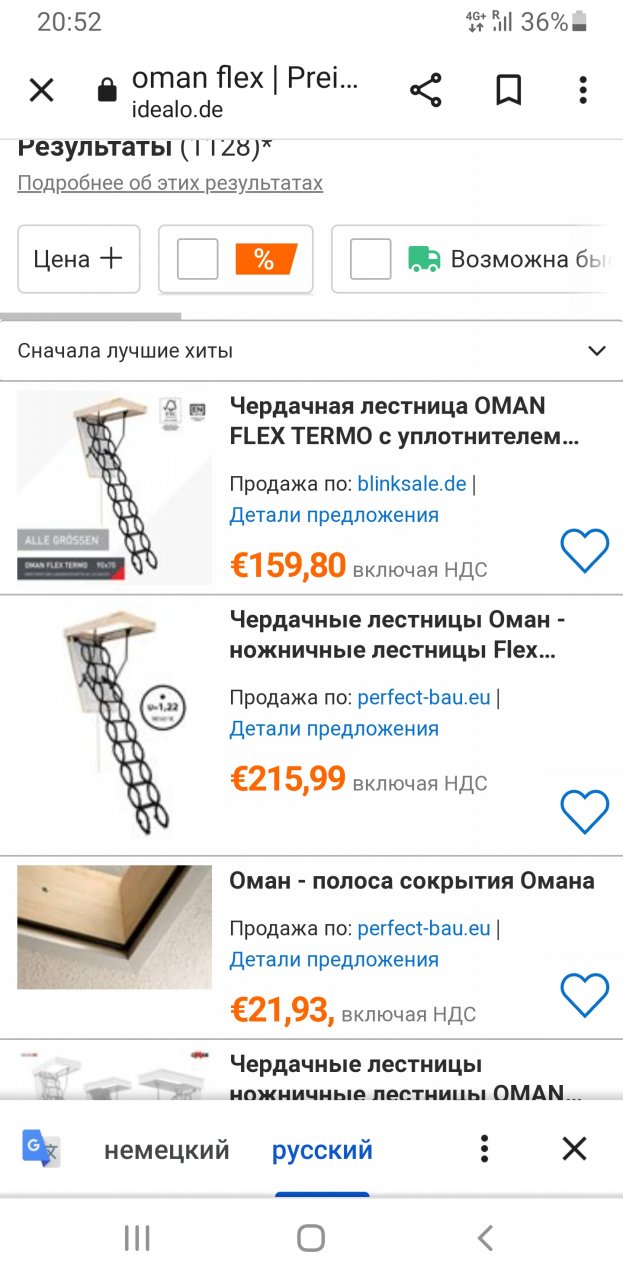Image resolution: width=623 pixels, height=1280 pixels.
Task: Enable the percent discount filter checkbox
Action: point(197,260)
